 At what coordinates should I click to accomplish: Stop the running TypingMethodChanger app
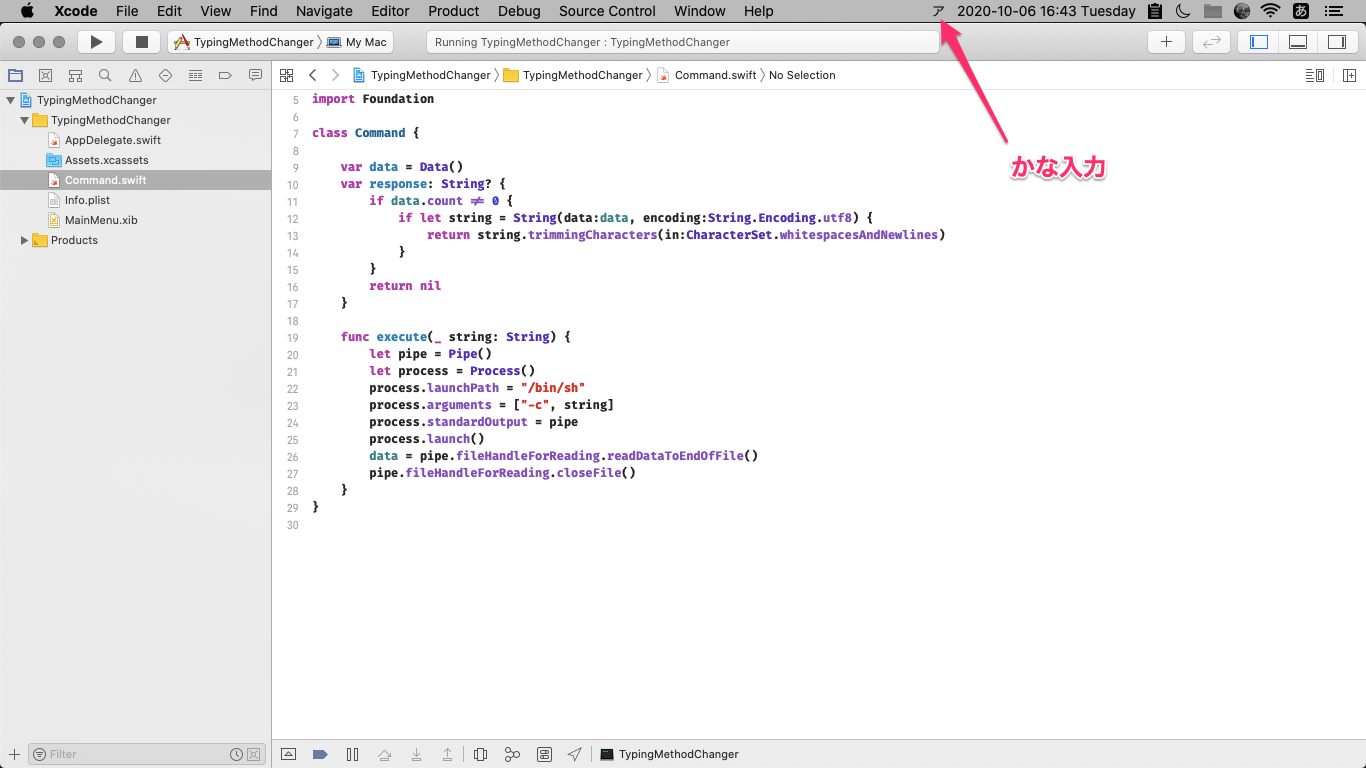point(141,42)
